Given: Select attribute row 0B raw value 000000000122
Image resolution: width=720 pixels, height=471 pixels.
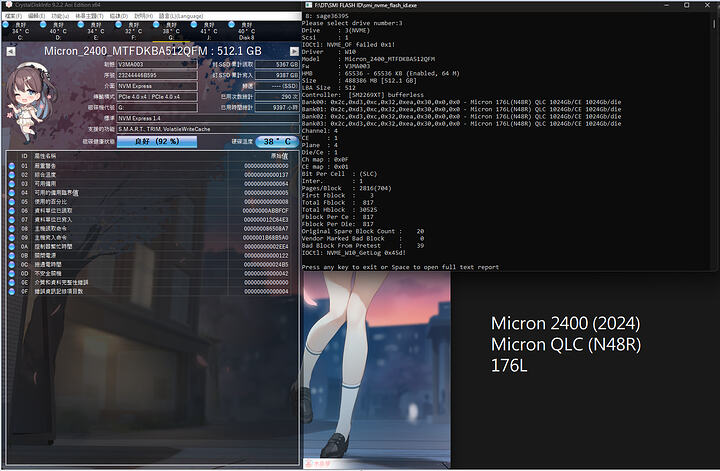Looking at the screenshot, I should [266, 256].
